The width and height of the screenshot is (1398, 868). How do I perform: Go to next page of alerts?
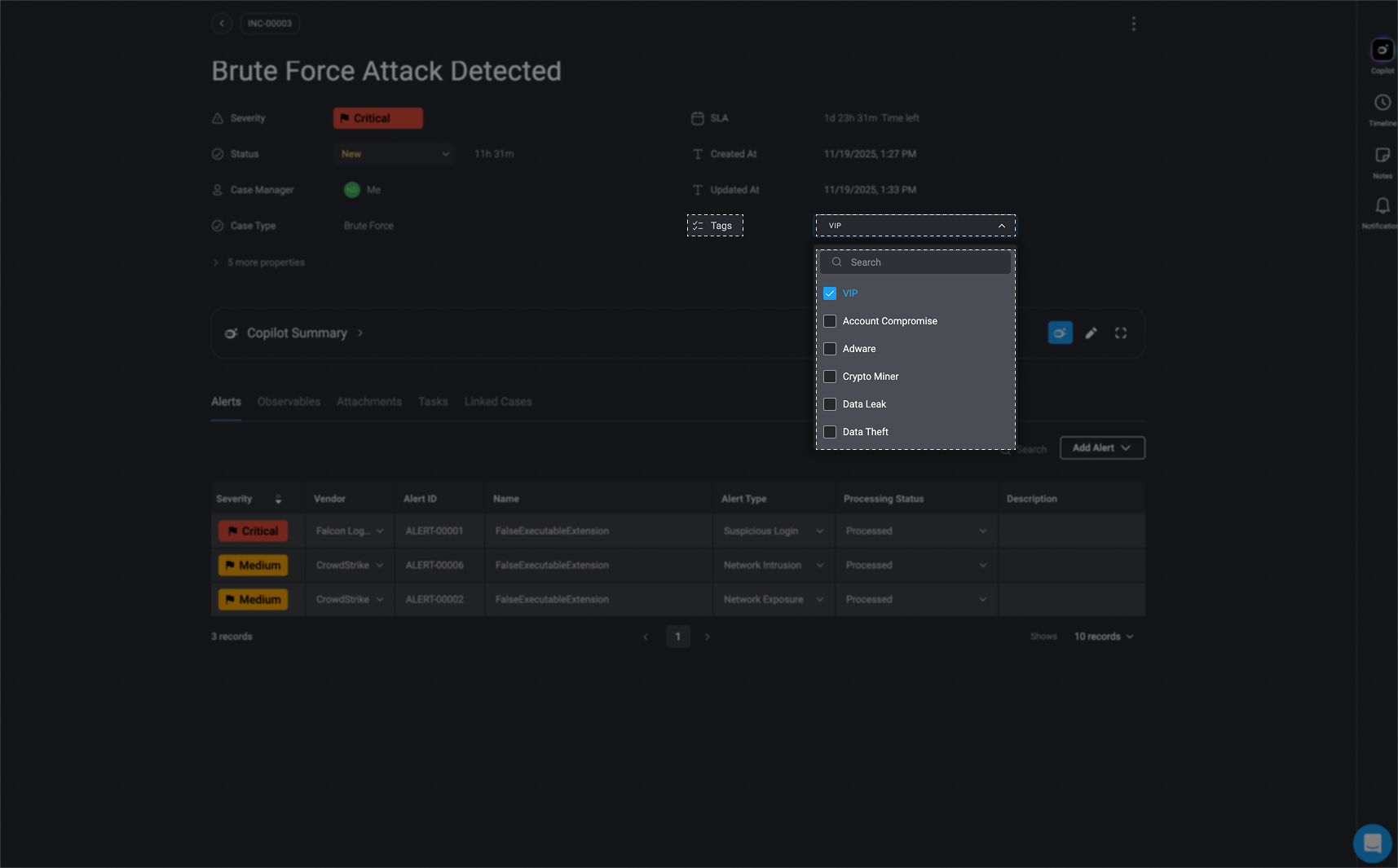point(708,637)
